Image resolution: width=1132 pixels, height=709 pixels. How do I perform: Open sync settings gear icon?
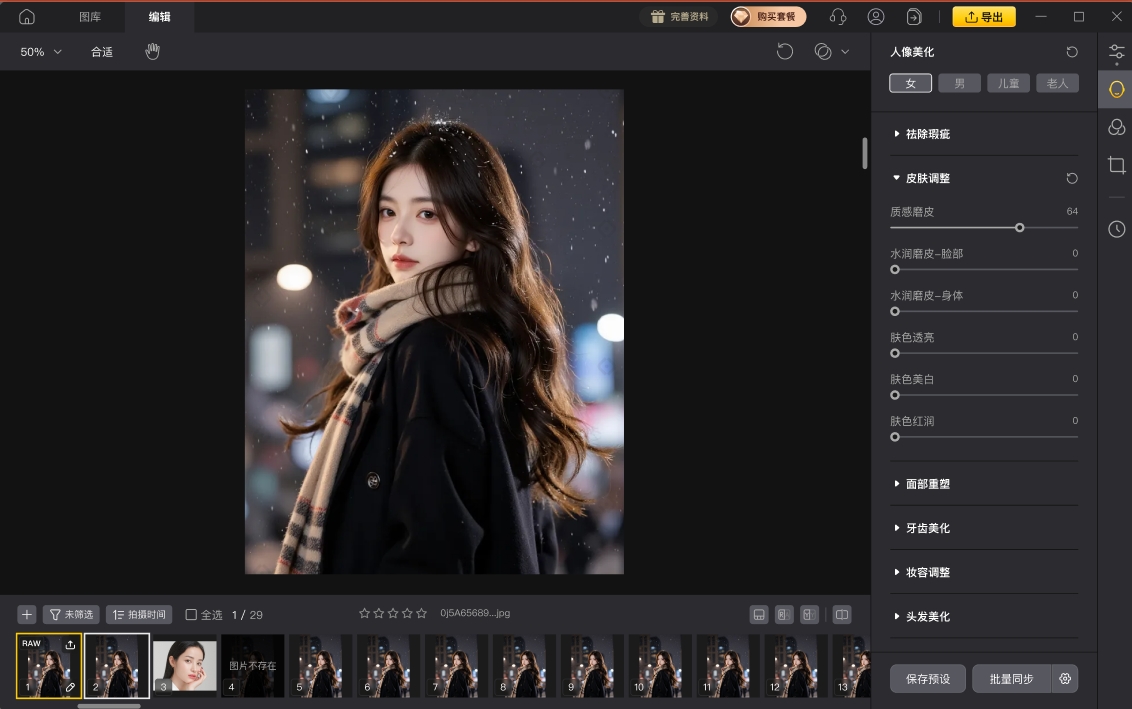pos(1065,679)
